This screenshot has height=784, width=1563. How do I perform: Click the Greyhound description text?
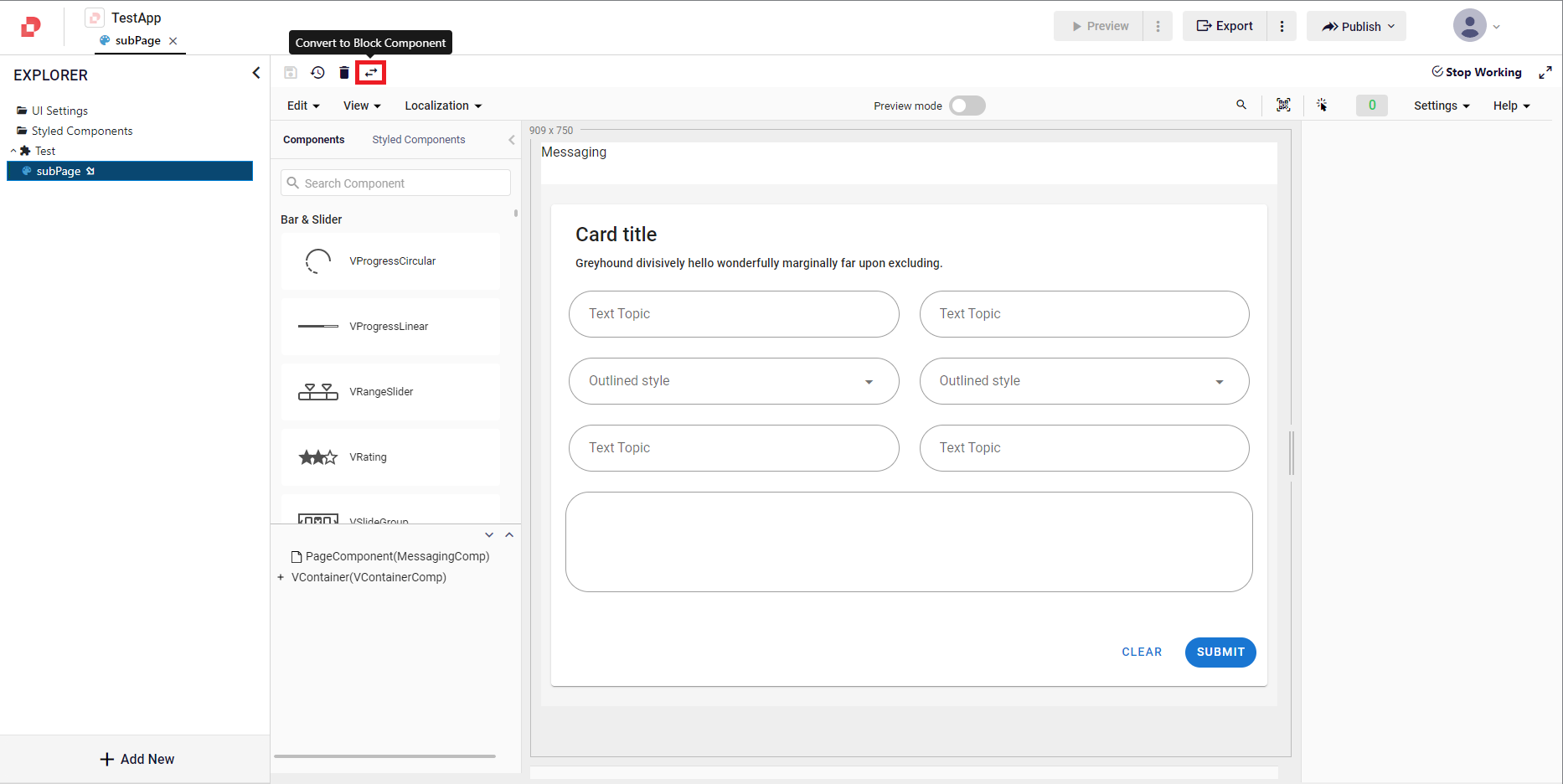(759, 263)
